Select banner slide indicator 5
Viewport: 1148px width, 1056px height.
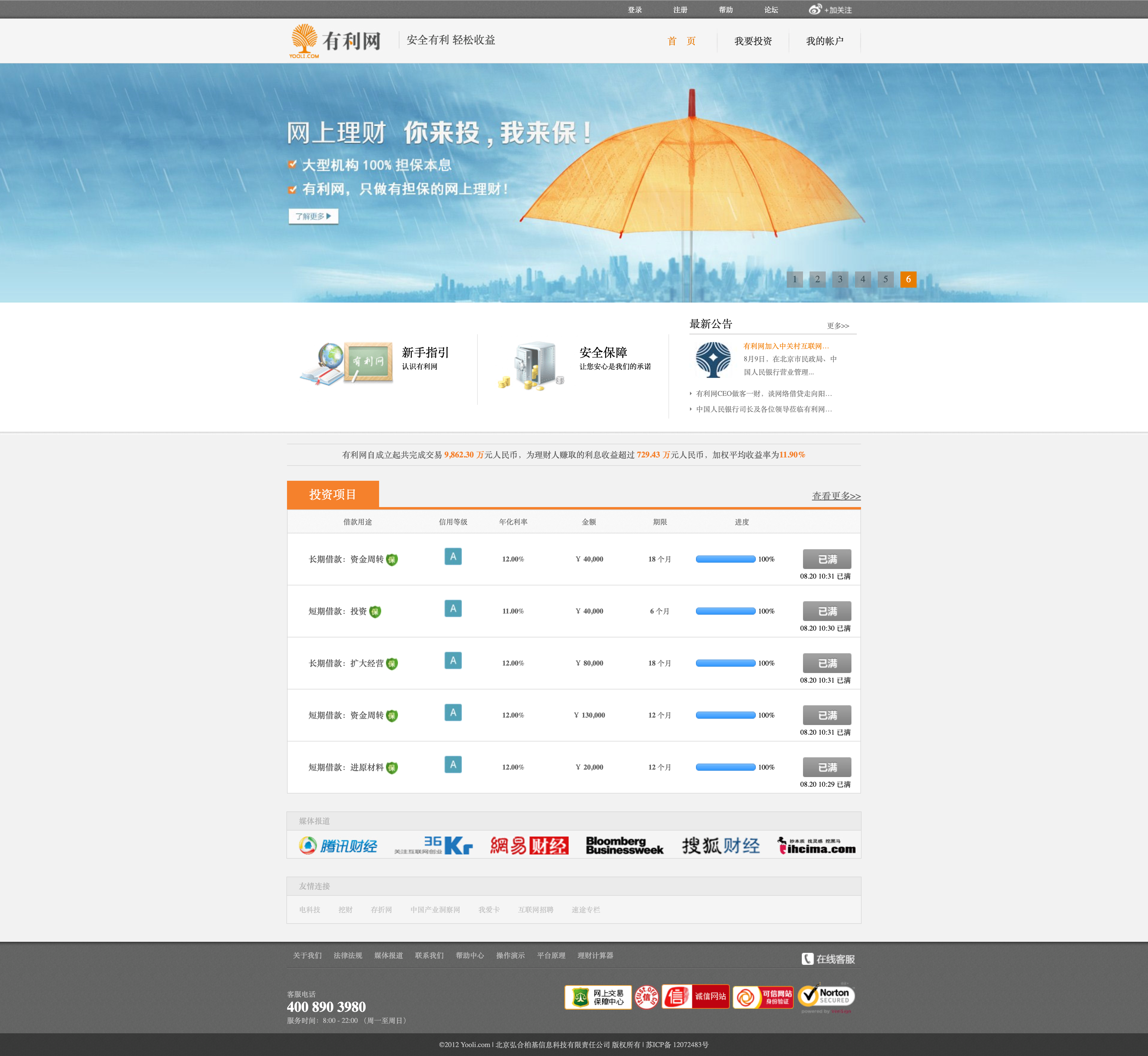(885, 280)
